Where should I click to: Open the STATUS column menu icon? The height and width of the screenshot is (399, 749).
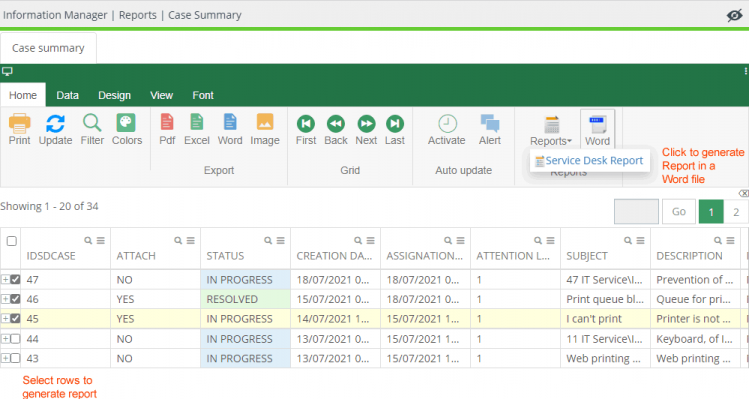click(x=280, y=240)
